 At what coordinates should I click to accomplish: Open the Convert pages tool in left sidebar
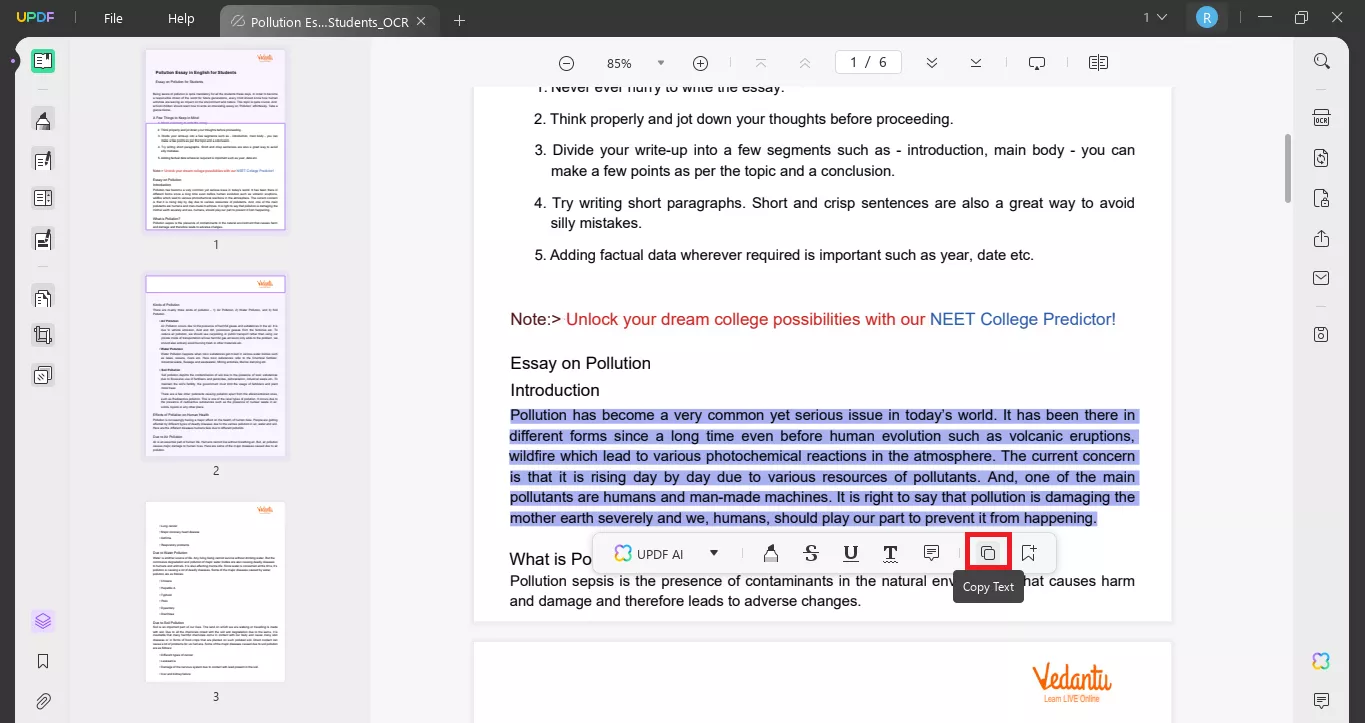[43, 298]
